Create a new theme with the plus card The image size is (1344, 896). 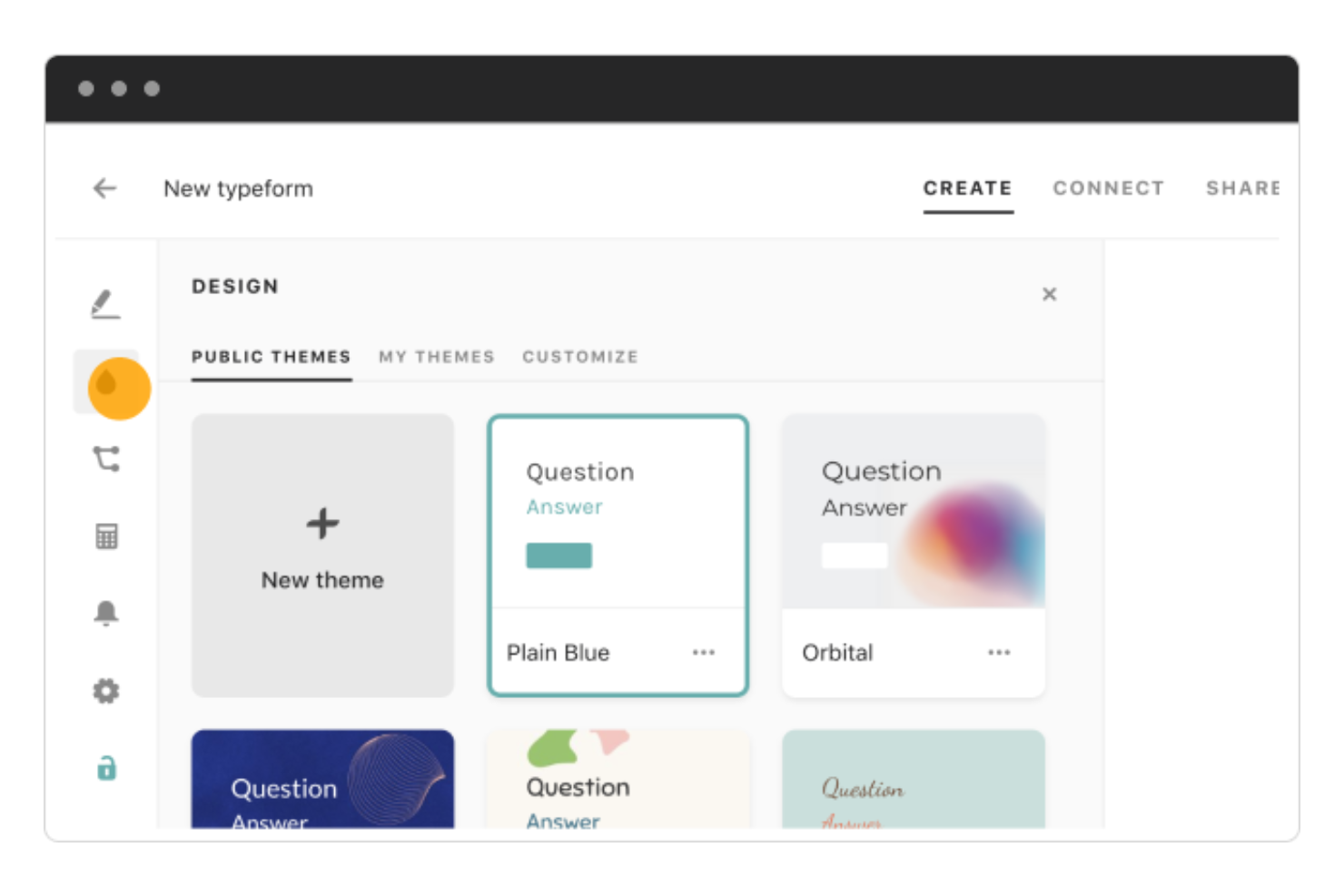pos(322,554)
